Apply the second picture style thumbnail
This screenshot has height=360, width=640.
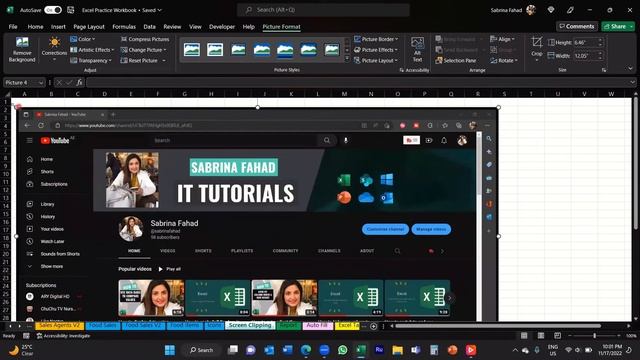[215, 49]
